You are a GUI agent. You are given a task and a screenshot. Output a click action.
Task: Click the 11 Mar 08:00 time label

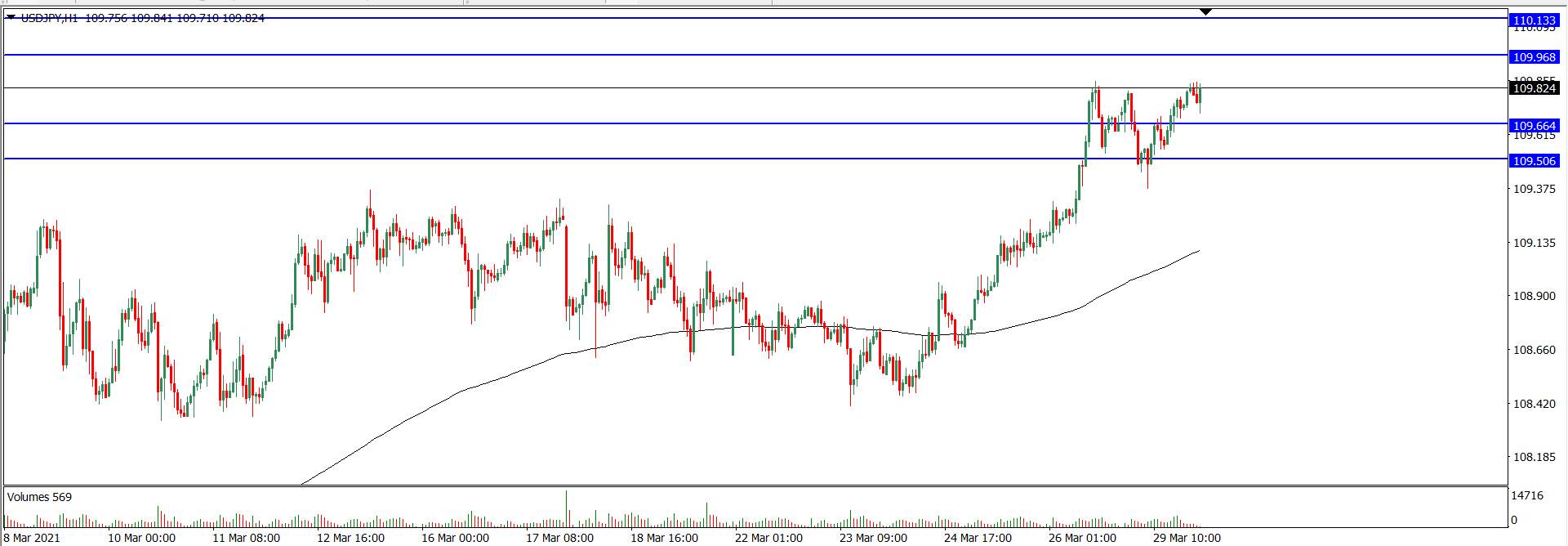(246, 538)
